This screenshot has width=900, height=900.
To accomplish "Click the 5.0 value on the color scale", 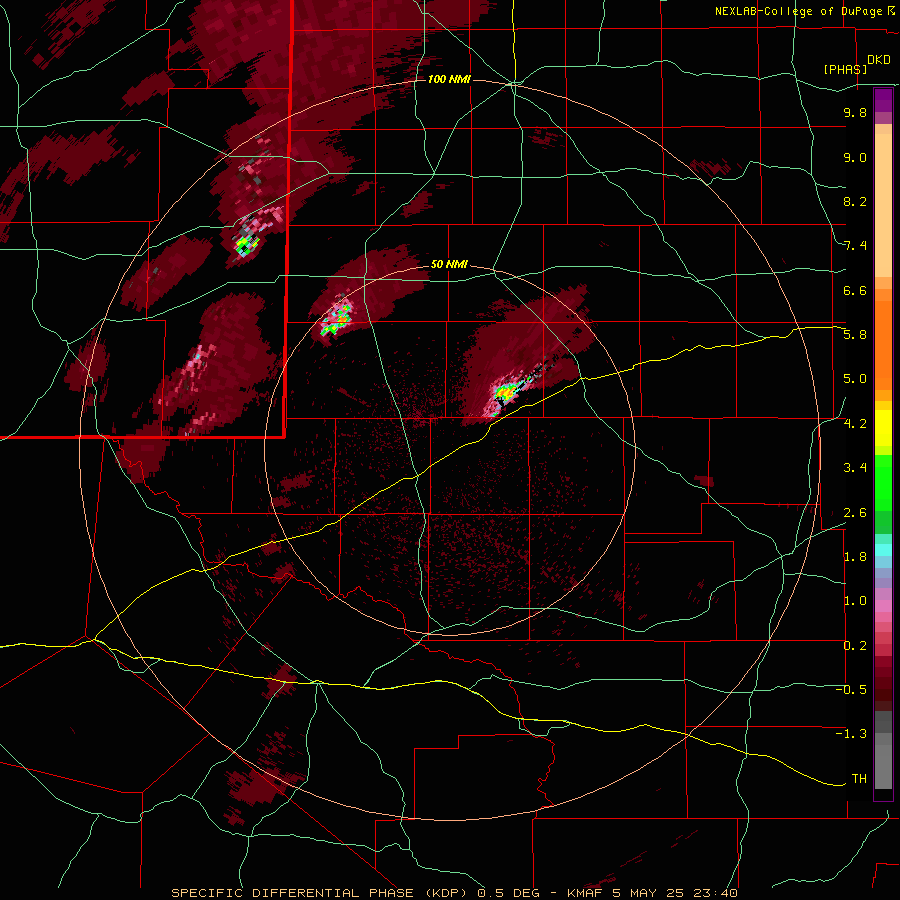I will [855, 379].
